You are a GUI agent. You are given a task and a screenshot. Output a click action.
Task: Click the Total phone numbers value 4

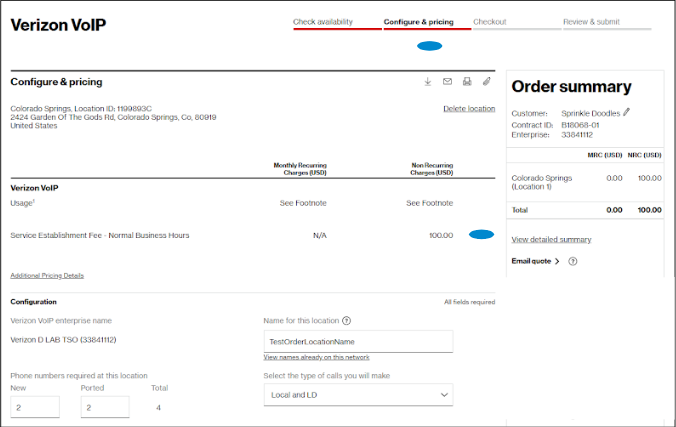(x=158, y=408)
